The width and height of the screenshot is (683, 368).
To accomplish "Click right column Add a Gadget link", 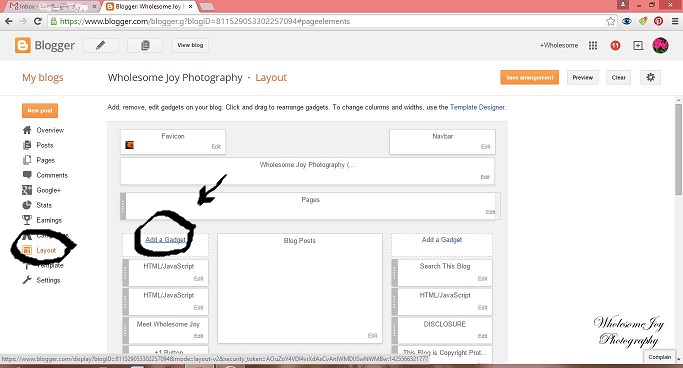I will pos(442,240).
